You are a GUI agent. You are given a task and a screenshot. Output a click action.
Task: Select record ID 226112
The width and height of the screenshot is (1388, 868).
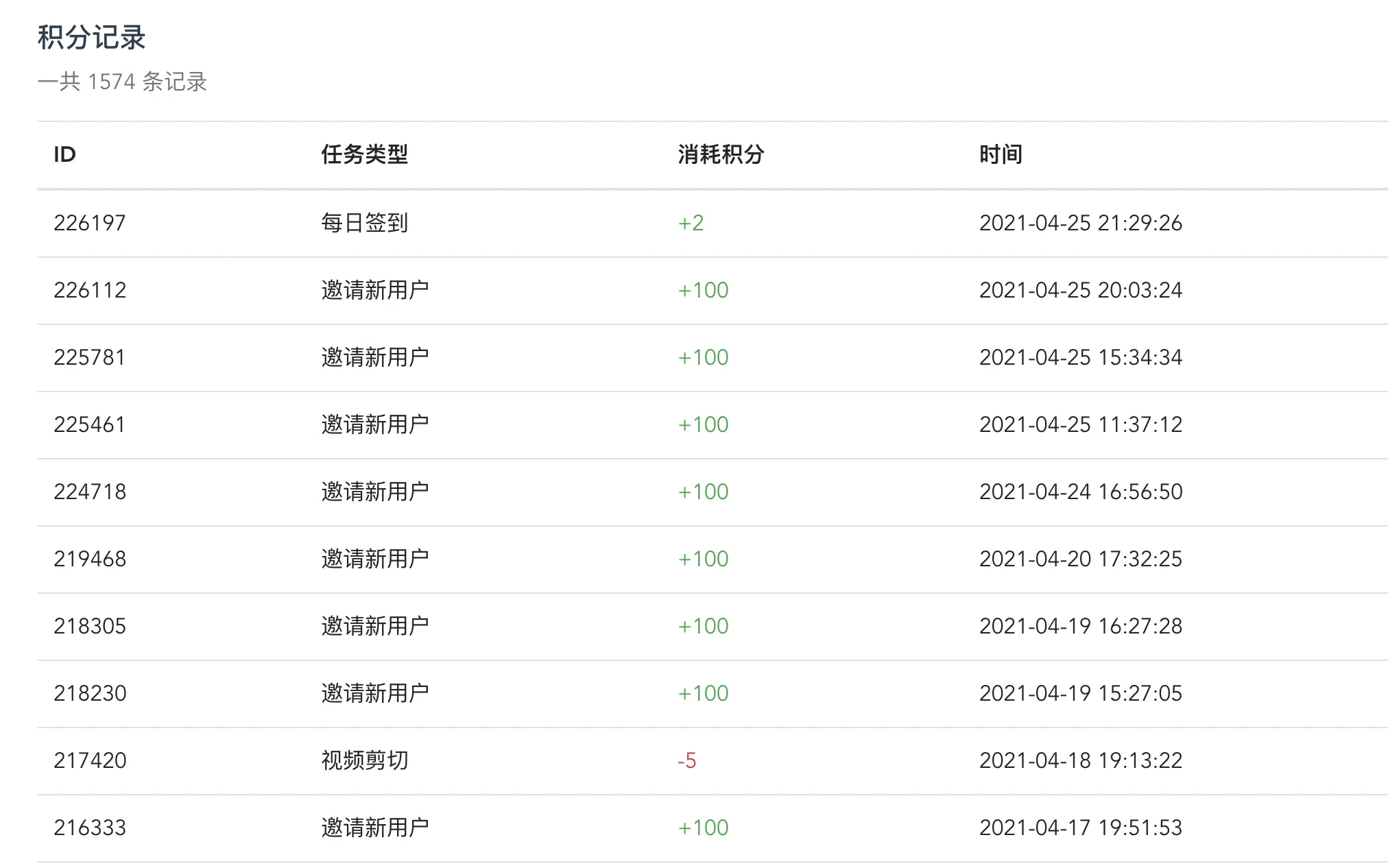click(x=90, y=290)
